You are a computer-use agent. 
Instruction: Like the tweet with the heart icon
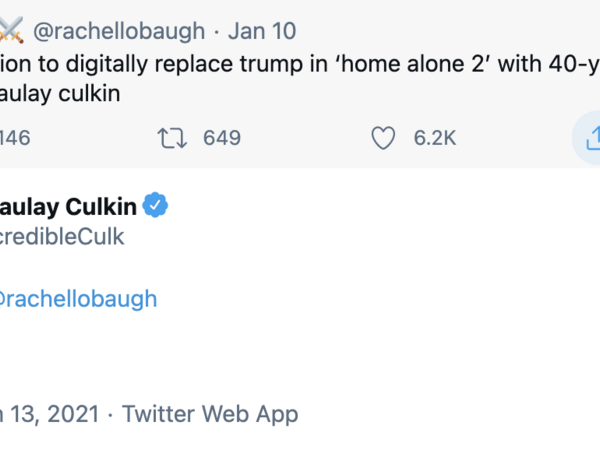(383, 138)
